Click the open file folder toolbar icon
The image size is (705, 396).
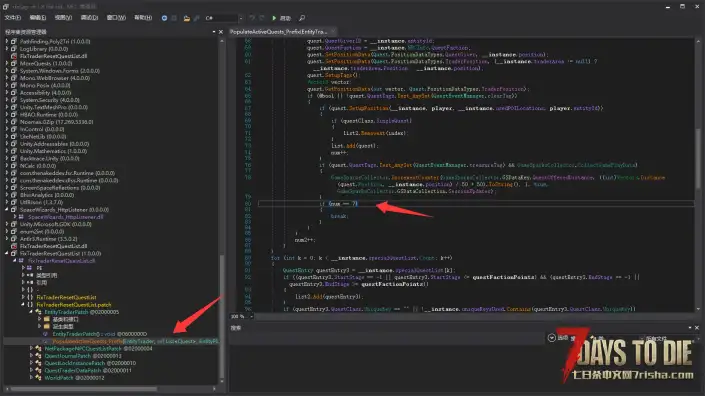coord(187,18)
